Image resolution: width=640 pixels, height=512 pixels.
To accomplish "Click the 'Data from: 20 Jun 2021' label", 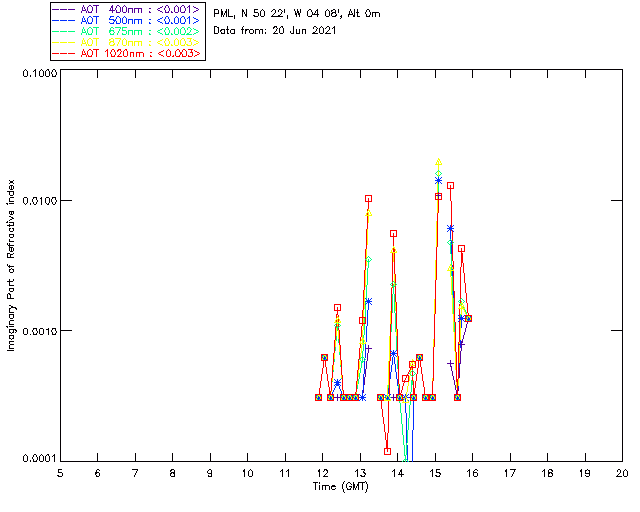I will [275, 31].
